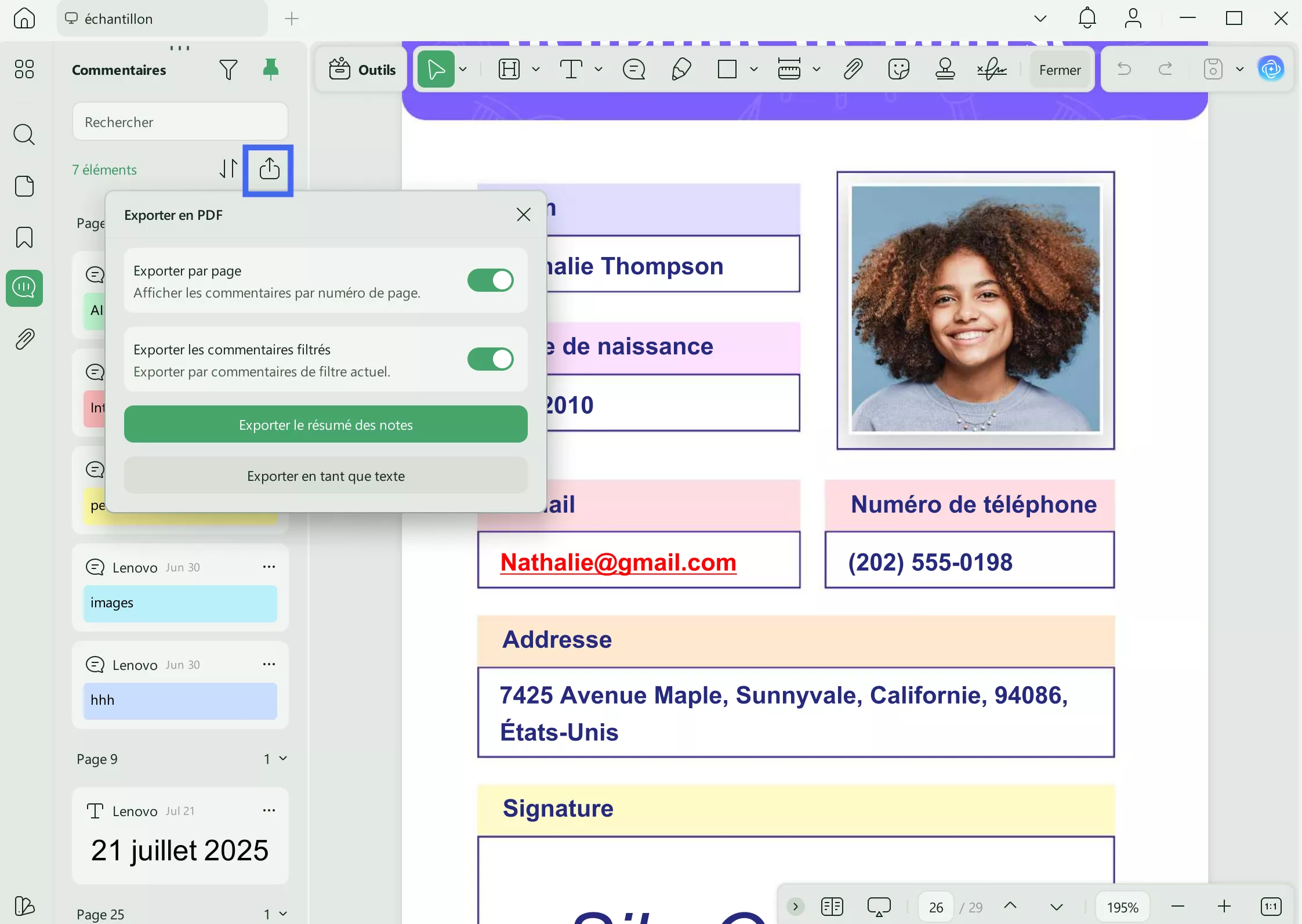
Task: Click the sort comments icon
Action: tap(228, 169)
